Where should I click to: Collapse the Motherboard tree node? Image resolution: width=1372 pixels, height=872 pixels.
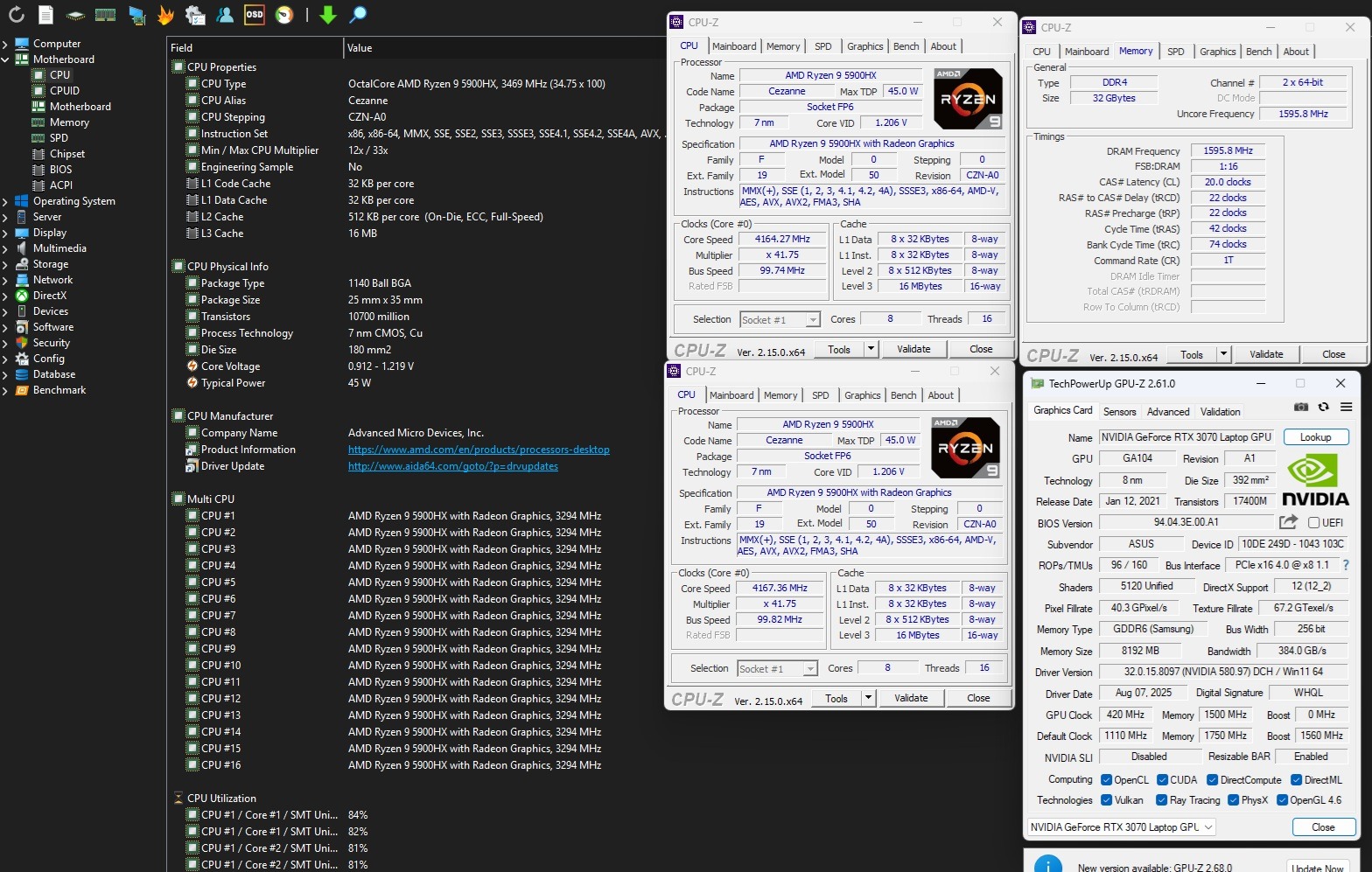point(5,59)
